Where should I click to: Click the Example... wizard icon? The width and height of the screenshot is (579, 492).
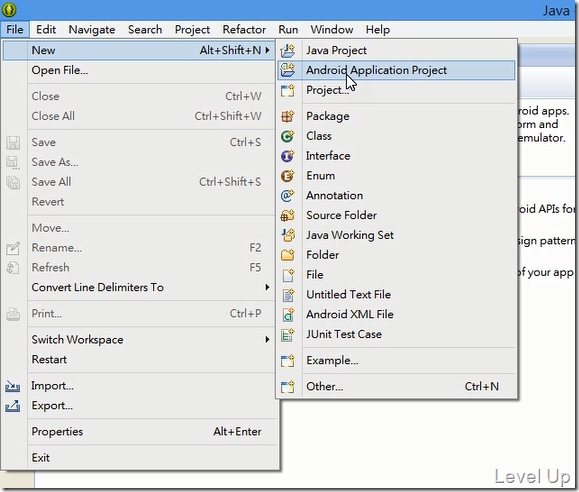(x=288, y=361)
